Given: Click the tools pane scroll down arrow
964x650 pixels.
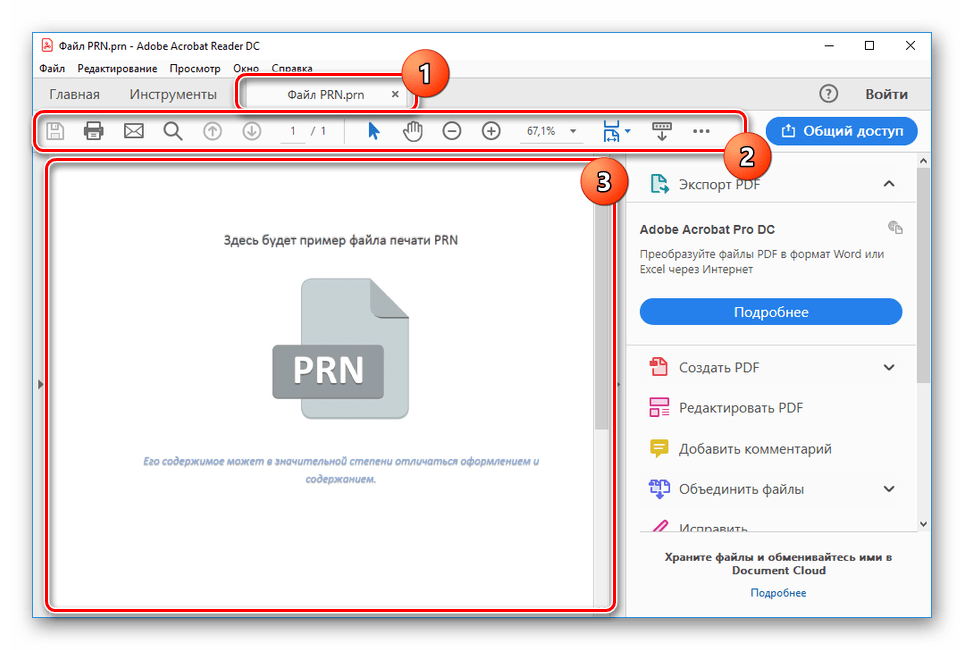Looking at the screenshot, I should (923, 524).
